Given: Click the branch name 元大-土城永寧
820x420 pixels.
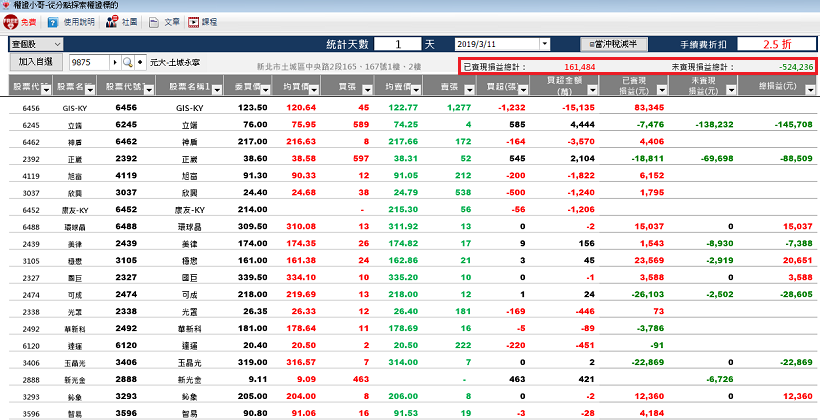Looking at the screenshot, I should click(x=174, y=62).
